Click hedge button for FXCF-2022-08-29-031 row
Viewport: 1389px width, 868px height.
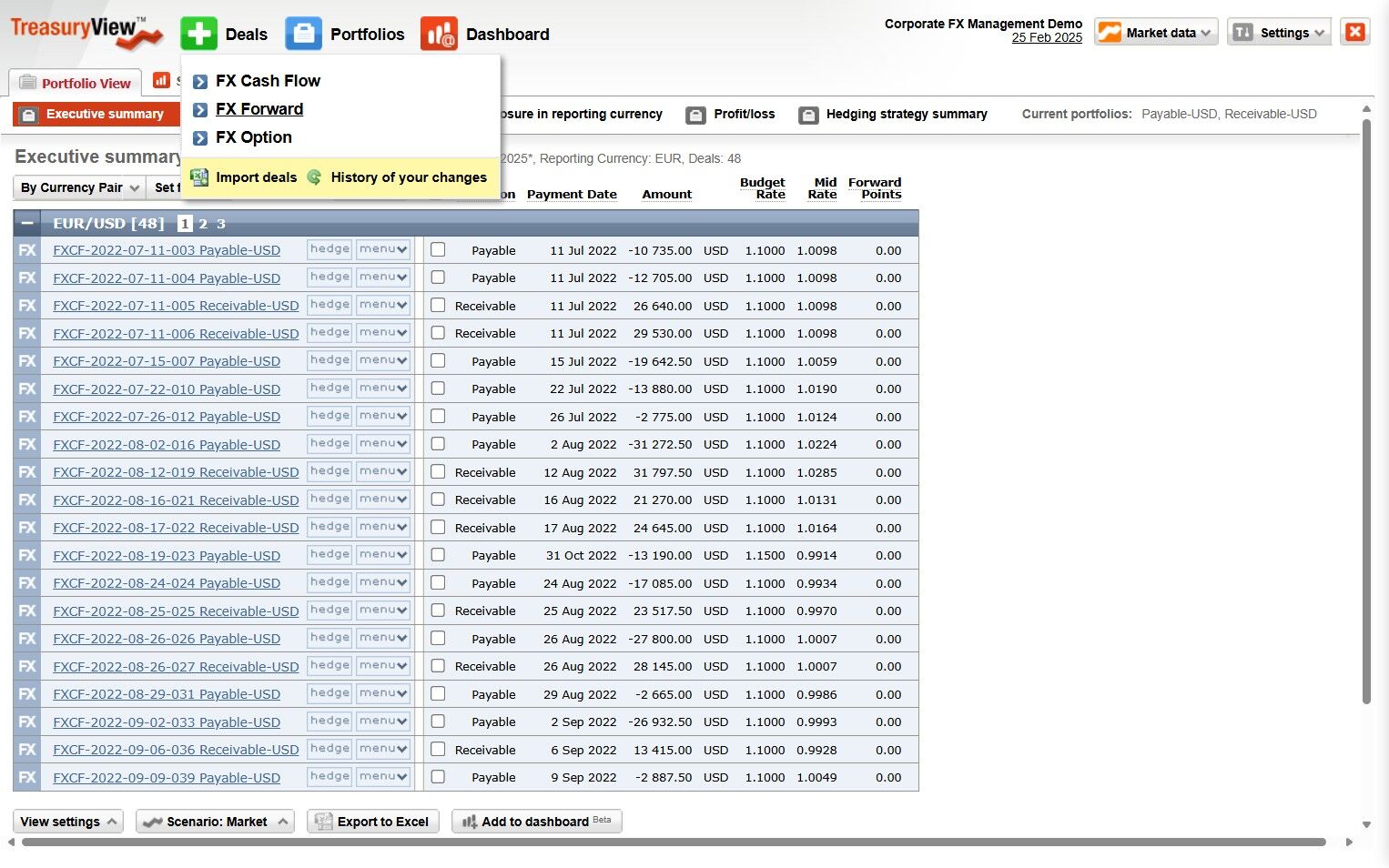click(330, 694)
